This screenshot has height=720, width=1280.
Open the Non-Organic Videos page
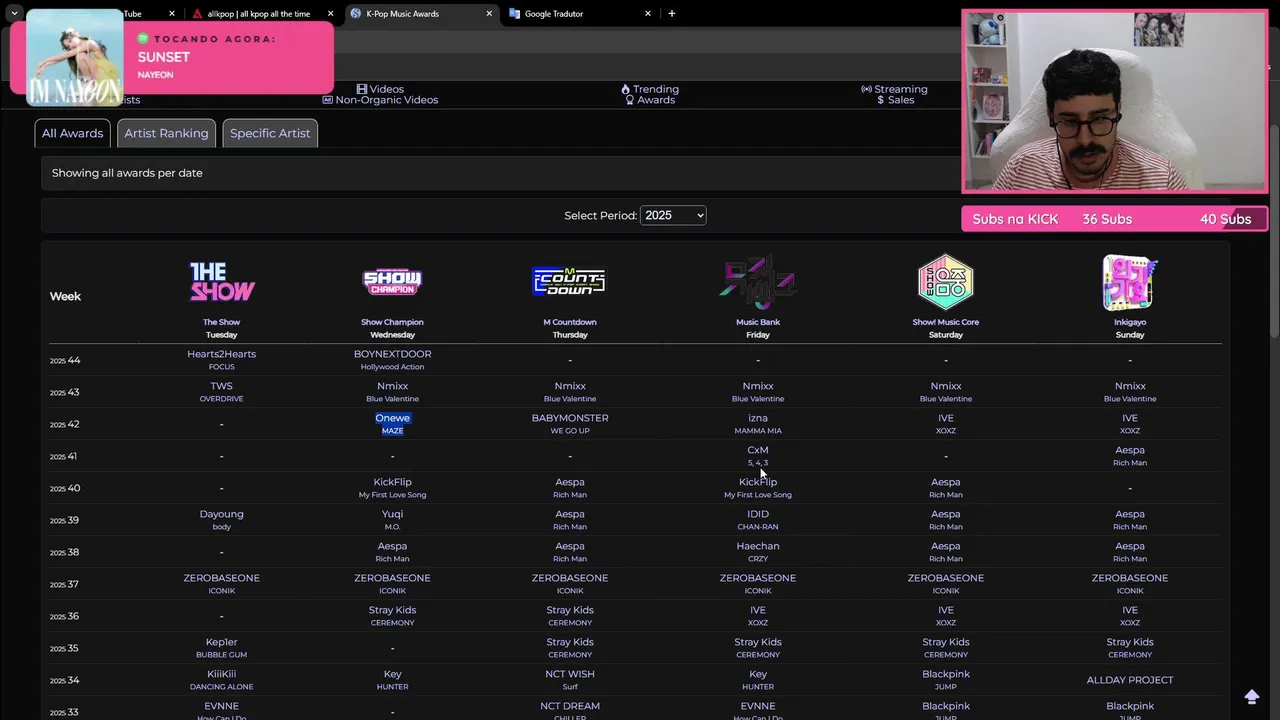[x=380, y=100]
